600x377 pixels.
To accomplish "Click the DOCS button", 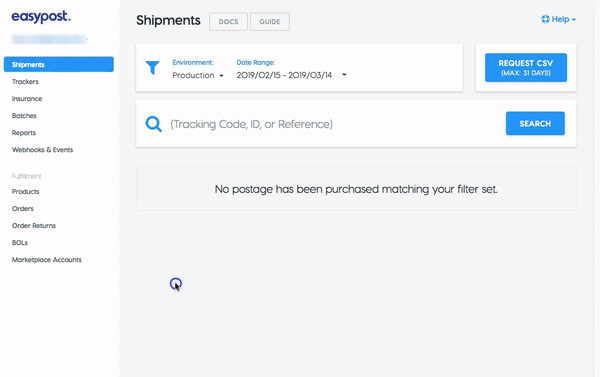I will 228,22.
